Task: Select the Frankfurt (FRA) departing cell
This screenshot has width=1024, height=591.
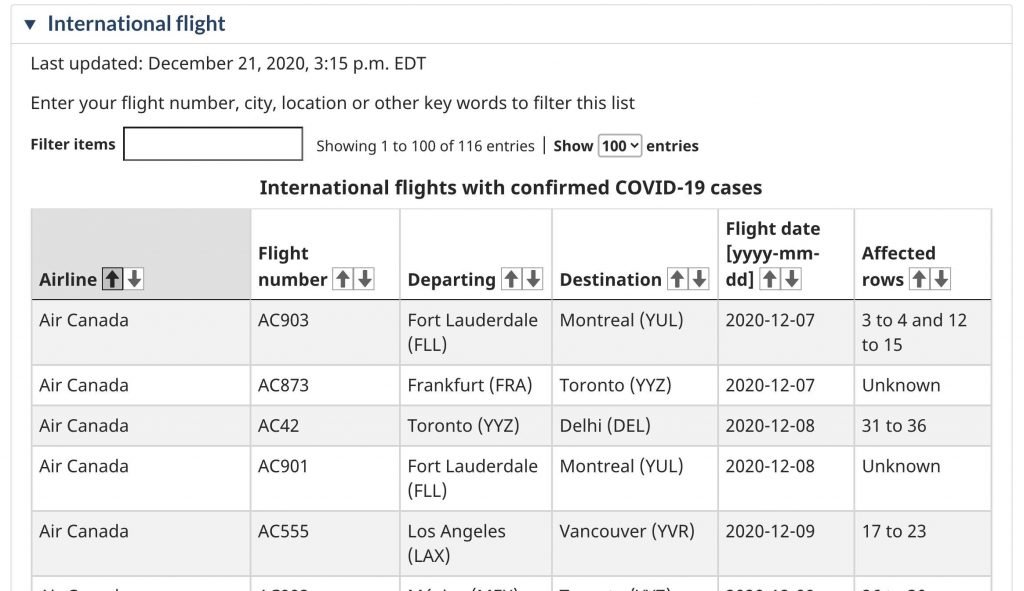Action: (475, 385)
